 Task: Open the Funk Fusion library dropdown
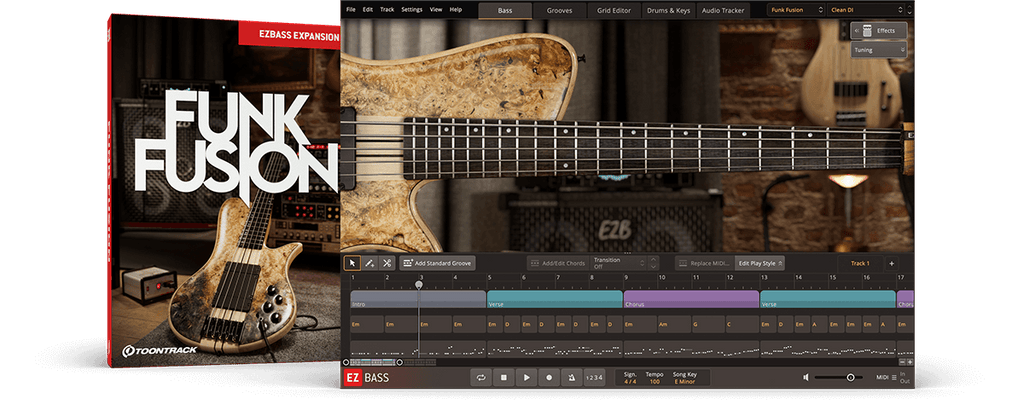(x=795, y=10)
